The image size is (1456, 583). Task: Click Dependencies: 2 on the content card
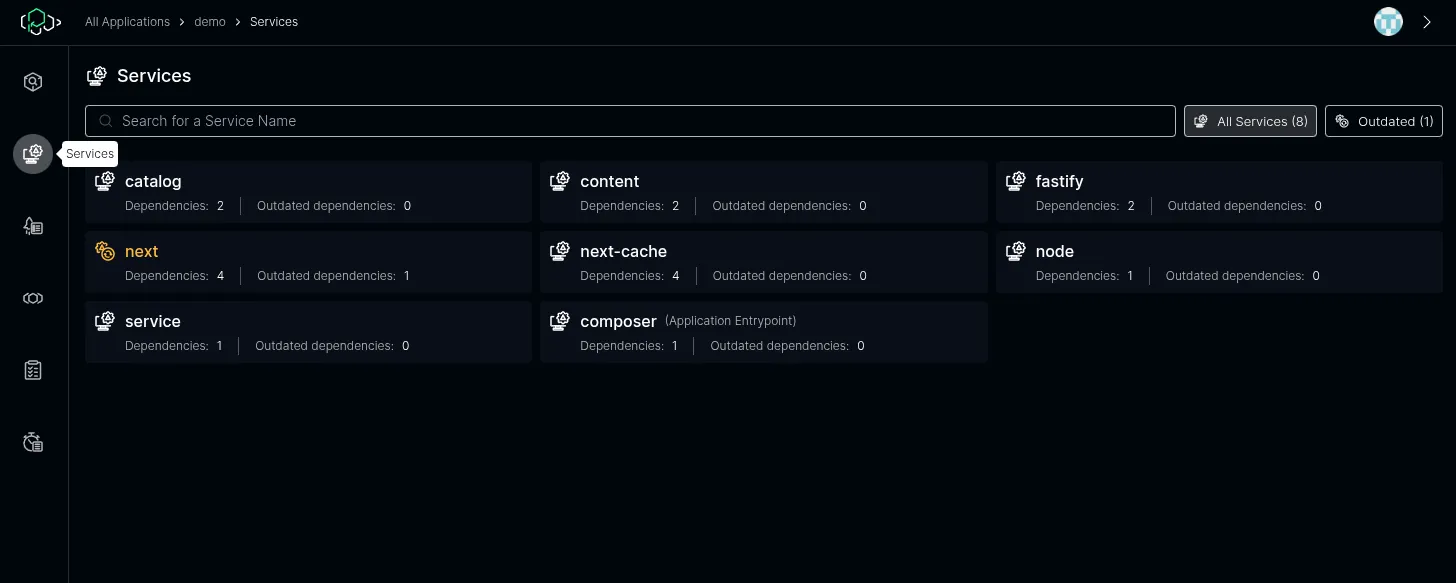(630, 206)
